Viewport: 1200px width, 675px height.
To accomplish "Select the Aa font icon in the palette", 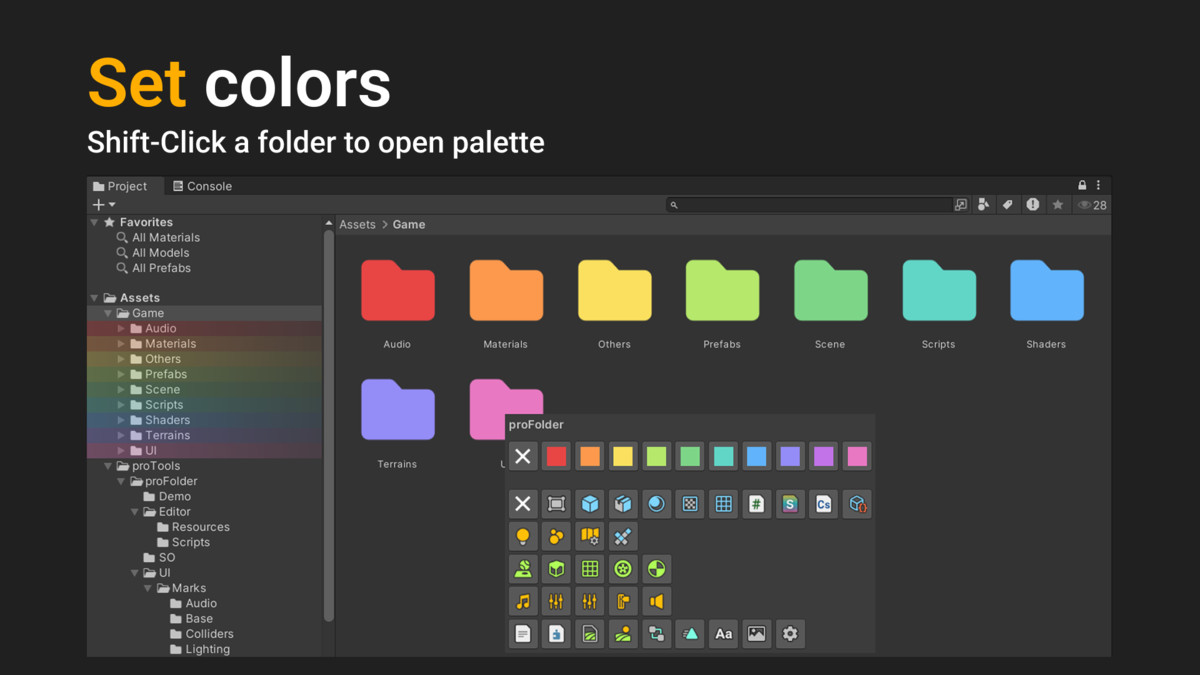I will (x=722, y=634).
